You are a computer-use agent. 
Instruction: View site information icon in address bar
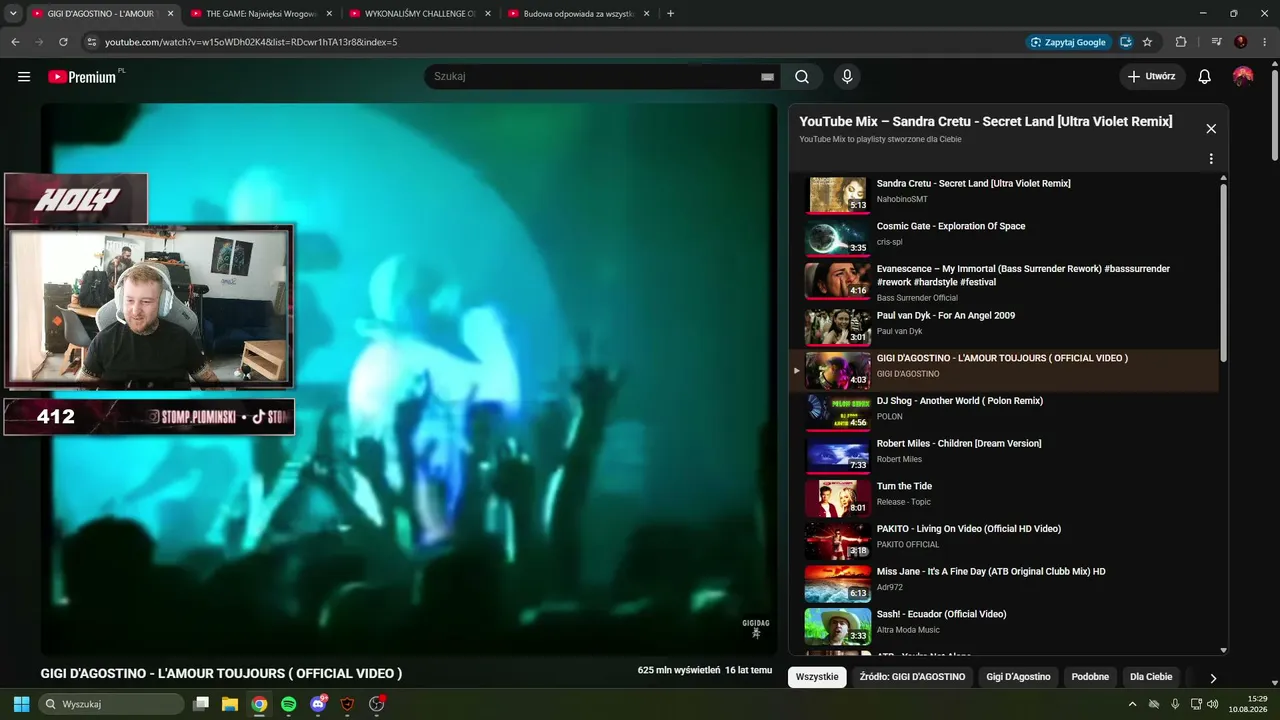[x=91, y=42]
